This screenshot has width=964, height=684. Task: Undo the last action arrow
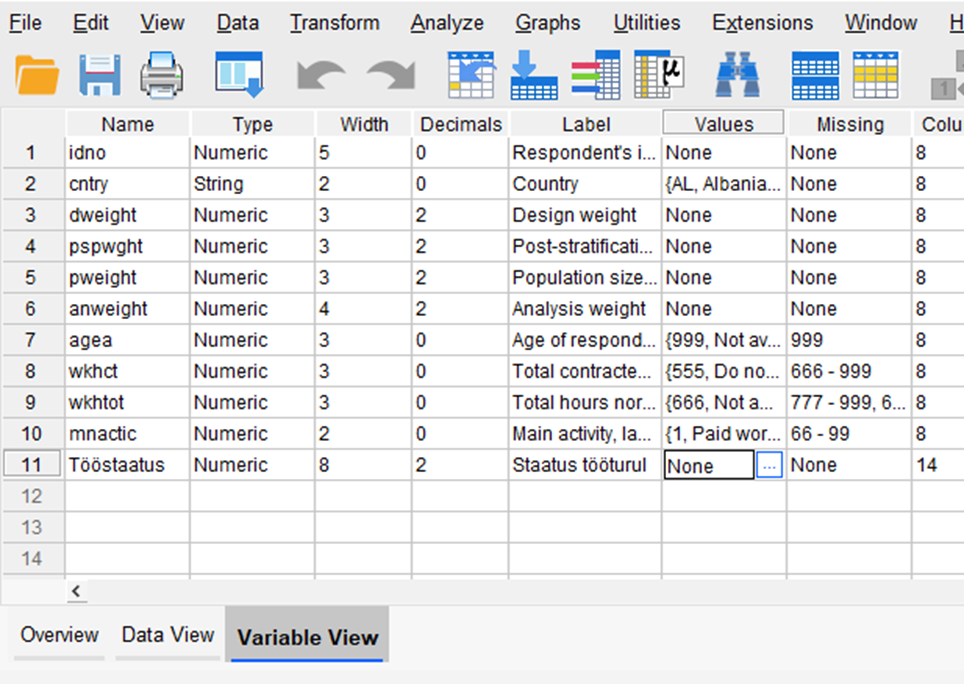321,76
